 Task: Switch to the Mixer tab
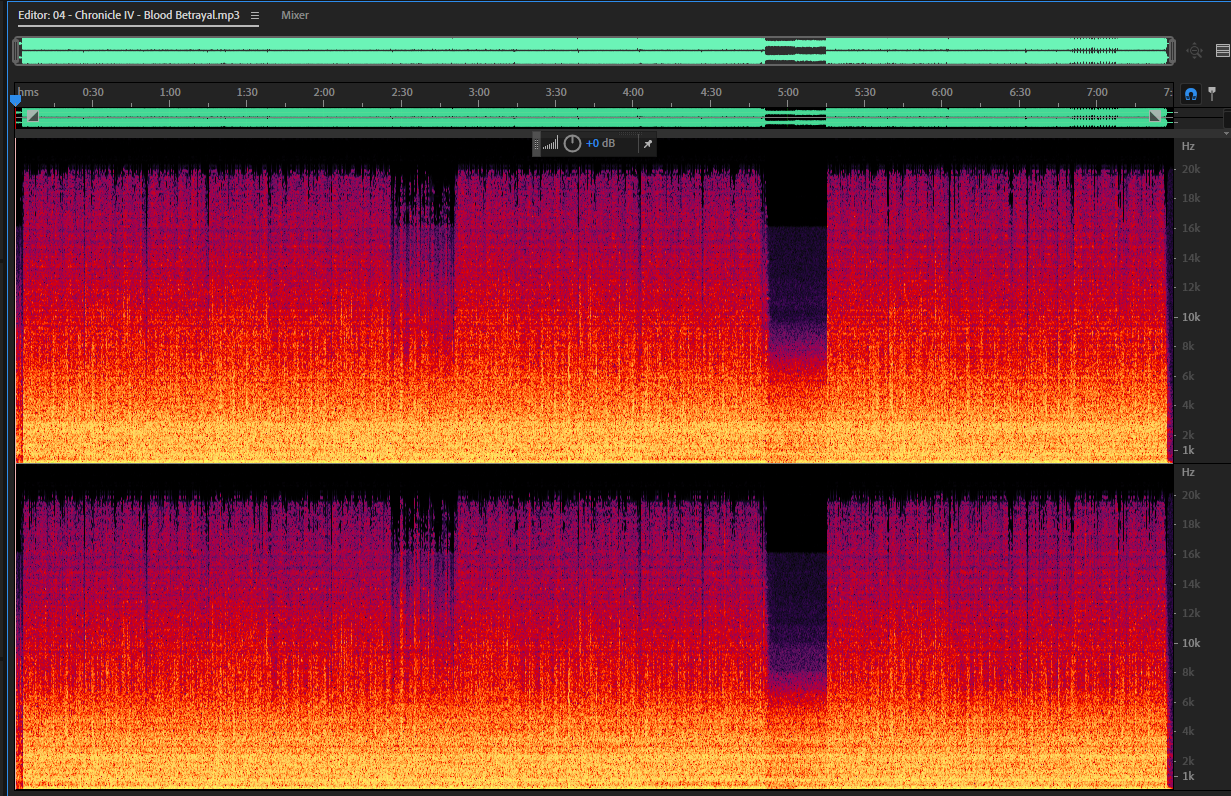pos(295,16)
